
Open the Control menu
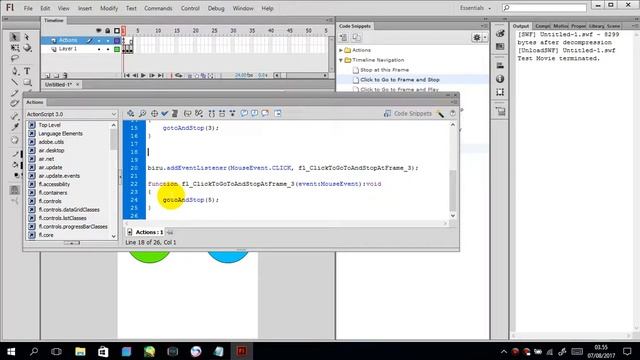190,8
